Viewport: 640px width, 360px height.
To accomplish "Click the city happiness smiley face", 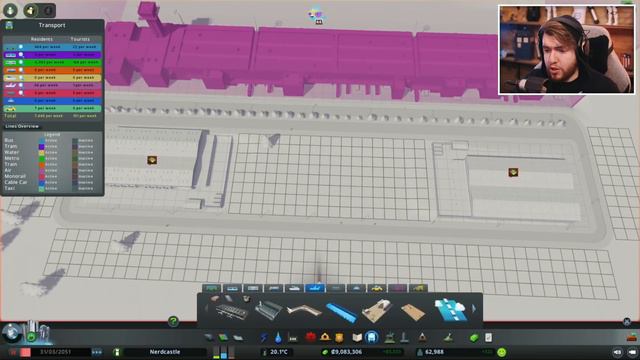I will tap(502, 352).
